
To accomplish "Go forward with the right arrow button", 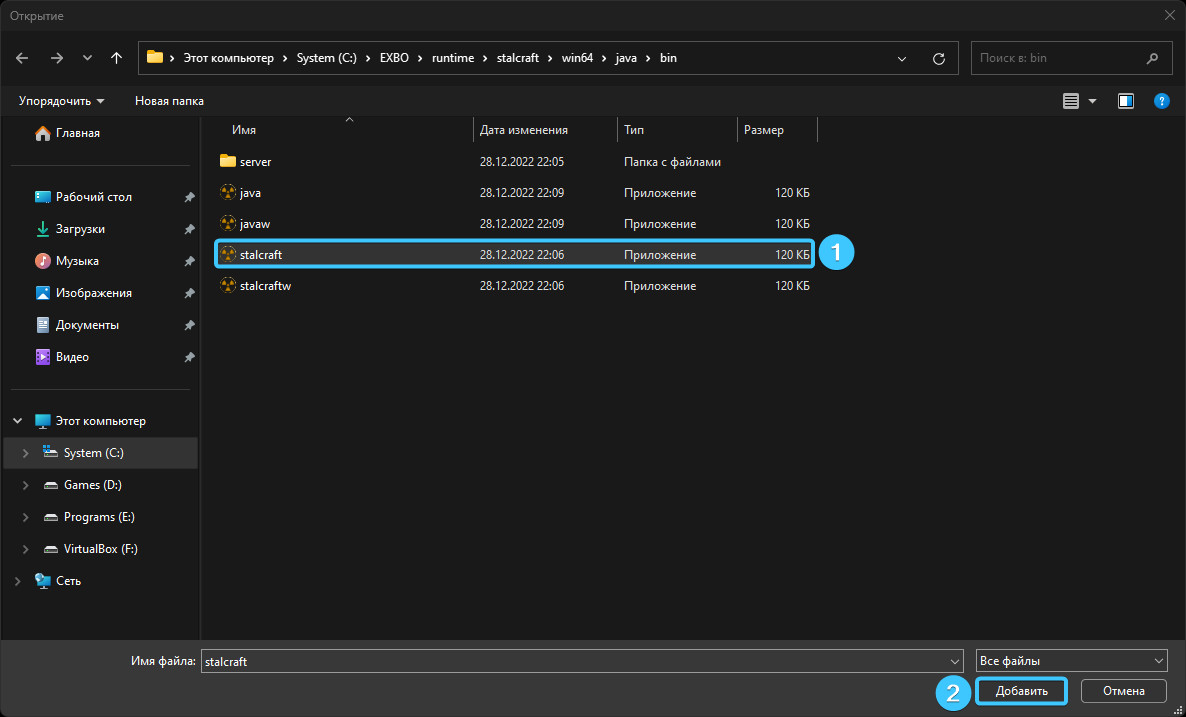I will tap(57, 58).
